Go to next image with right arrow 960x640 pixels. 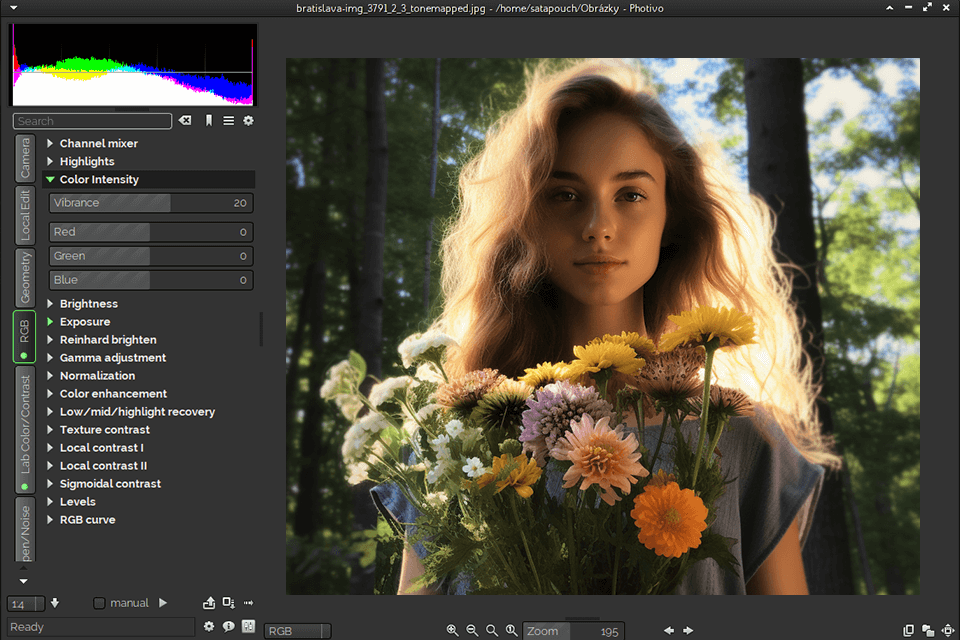coord(688,630)
